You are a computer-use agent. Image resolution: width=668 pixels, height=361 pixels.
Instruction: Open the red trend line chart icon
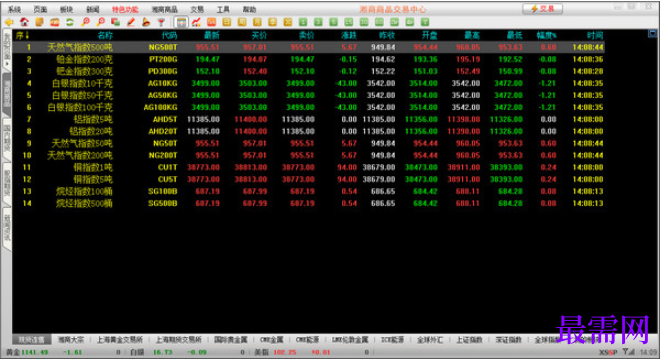[x=196, y=22]
